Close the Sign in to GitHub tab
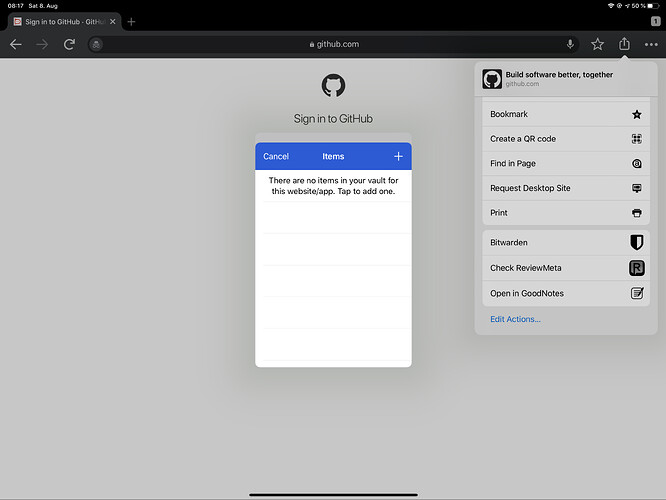 click(x=113, y=22)
